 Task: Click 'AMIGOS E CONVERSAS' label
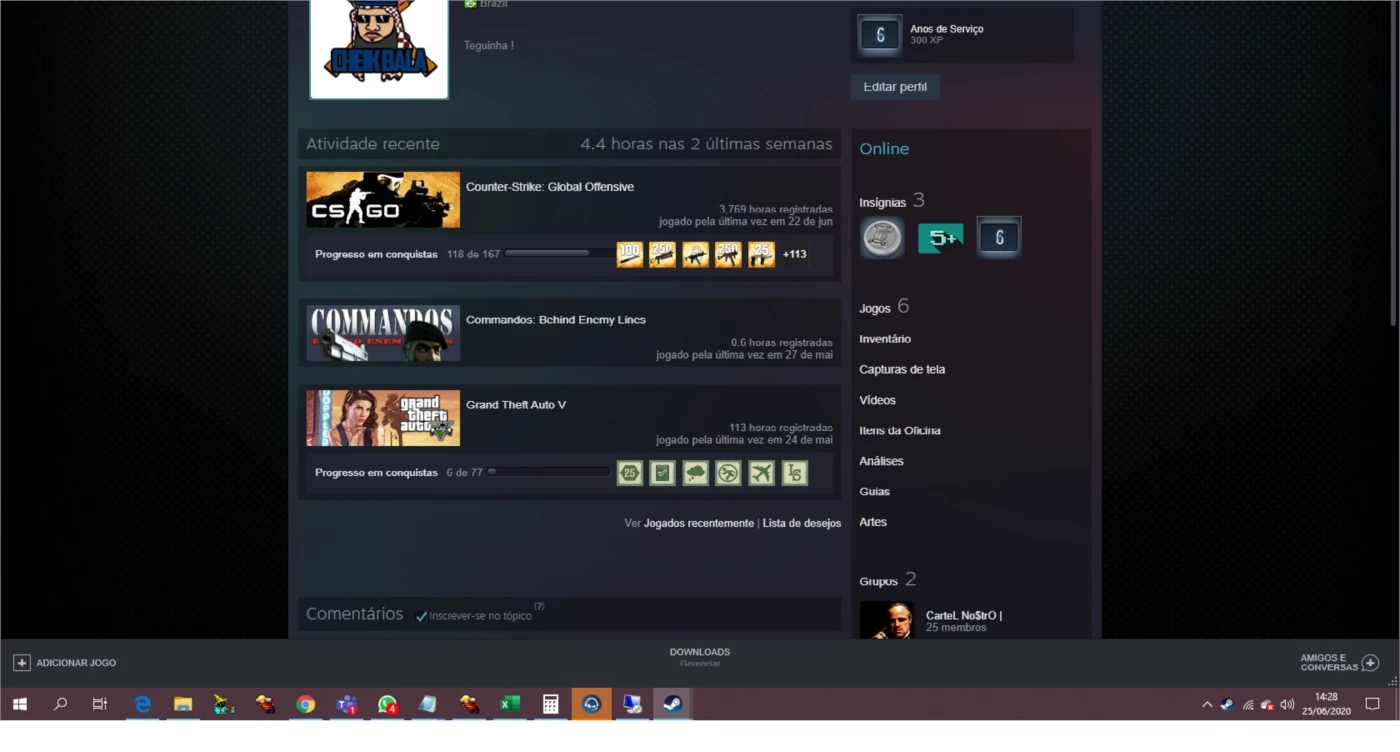[x=1329, y=662]
